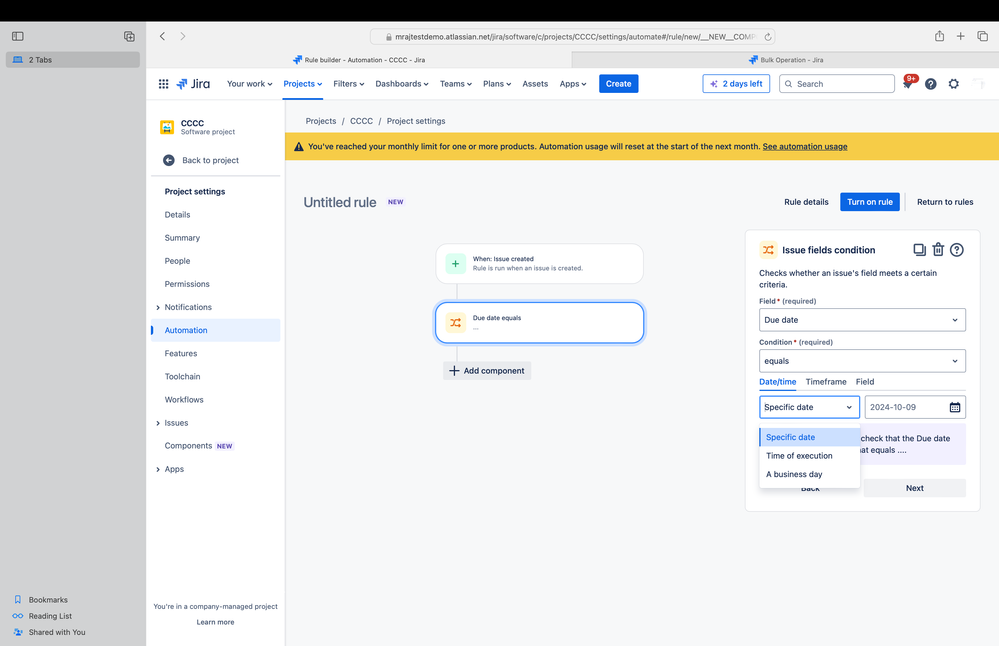This screenshot has width=999, height=646.
Task: Open the Jira app switcher grid icon
Action: [163, 84]
